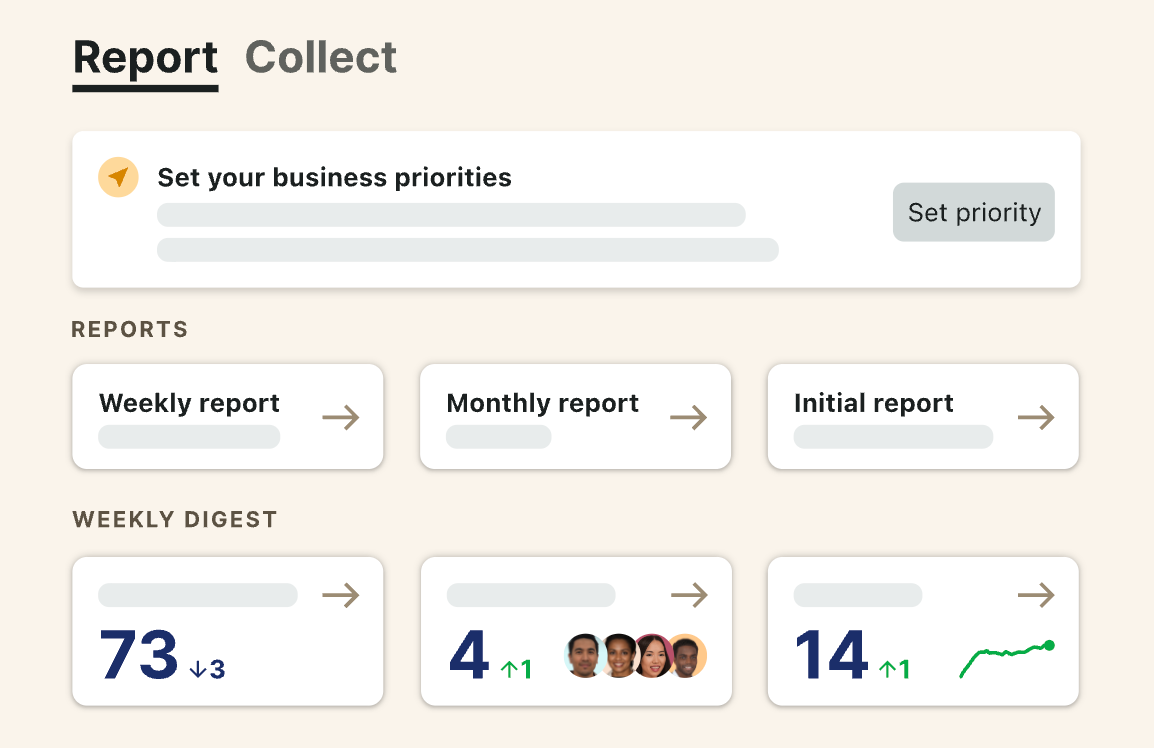Screen dimensions: 1154x748
Task: Select the avatar with pink background
Action: pyautogui.click(x=652, y=656)
